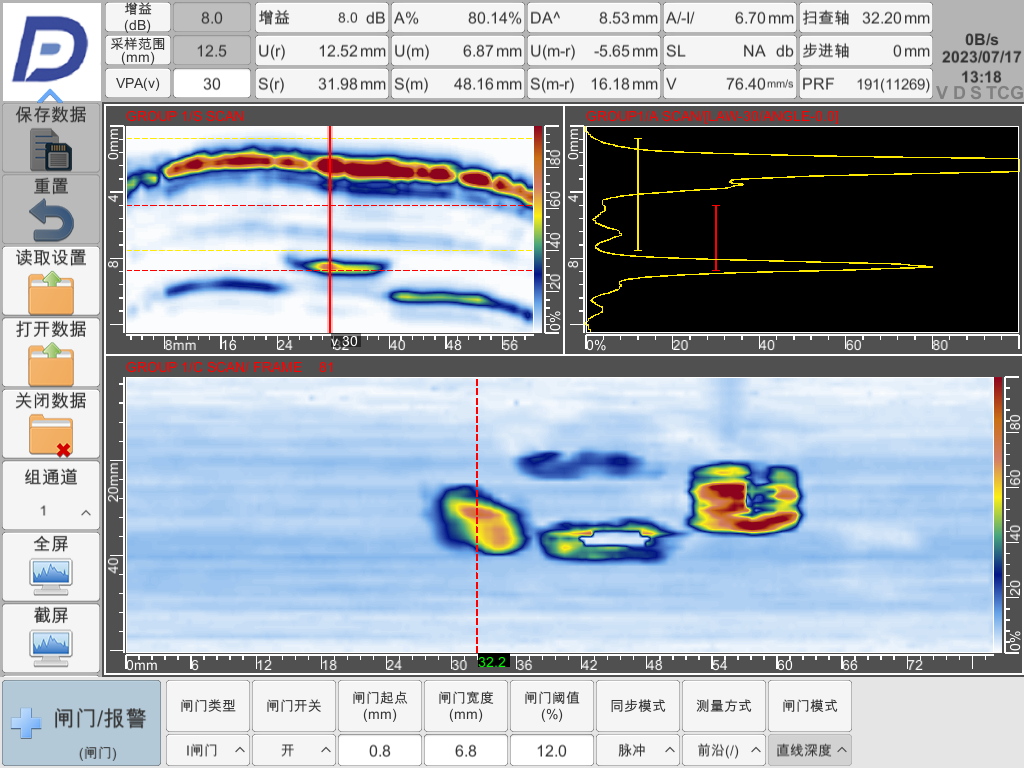Click the Read Settings folder icon
The height and width of the screenshot is (768, 1024).
tap(50, 292)
